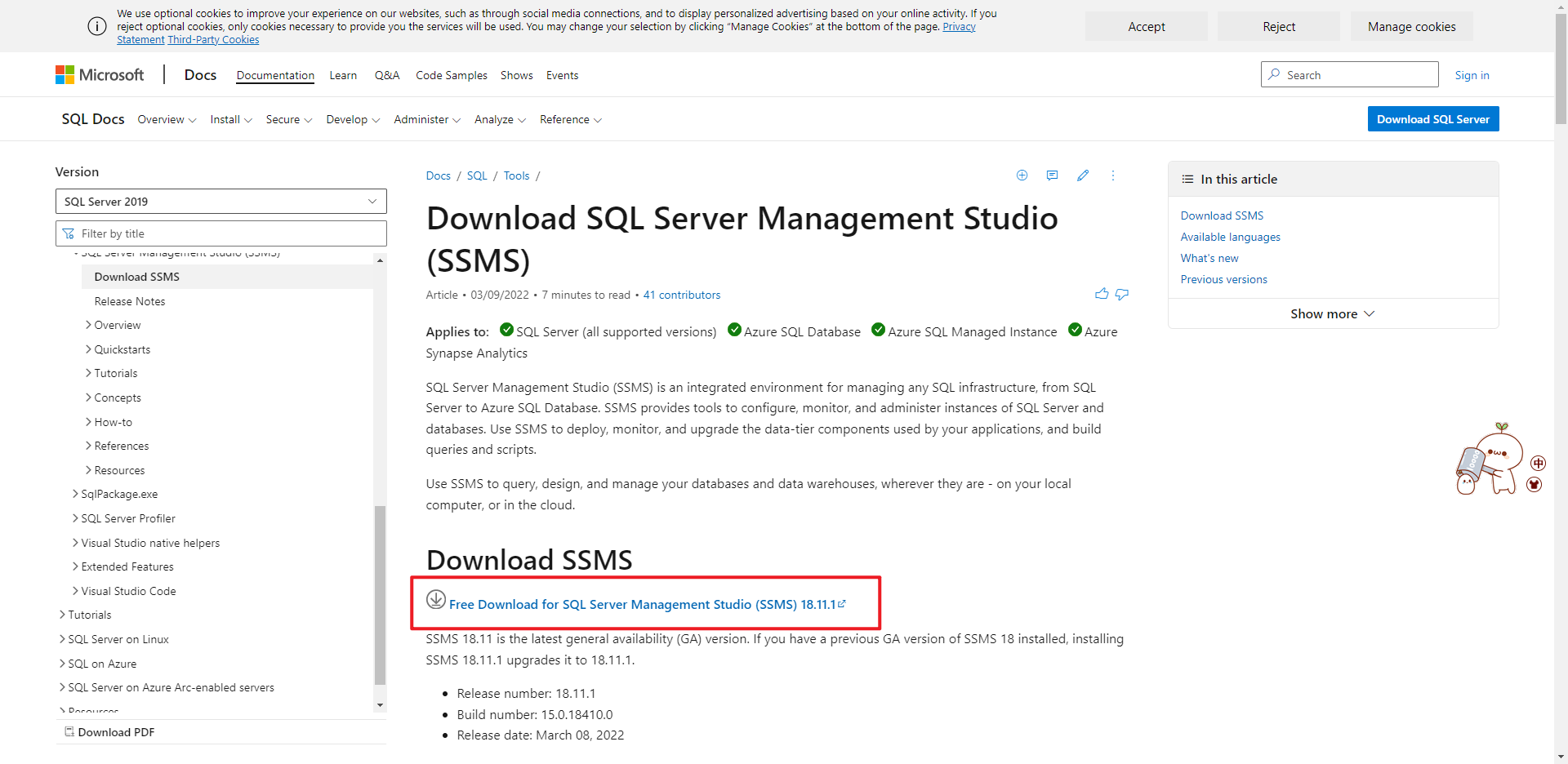The width and height of the screenshot is (1568, 764).
Task: Expand Visual Studio native helpers node
Action: point(75,543)
